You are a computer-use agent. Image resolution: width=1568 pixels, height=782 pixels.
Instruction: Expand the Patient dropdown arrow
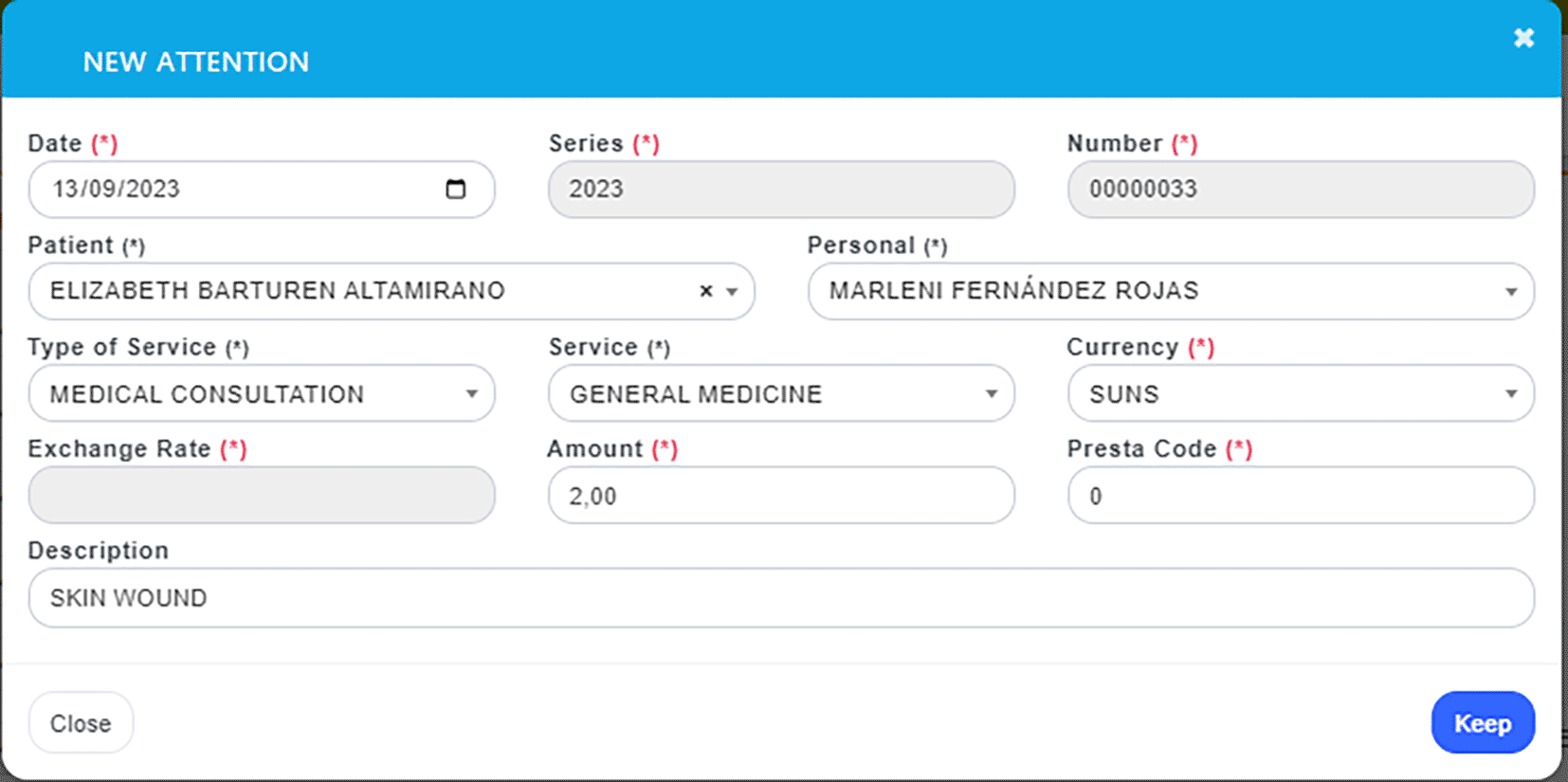click(x=732, y=292)
